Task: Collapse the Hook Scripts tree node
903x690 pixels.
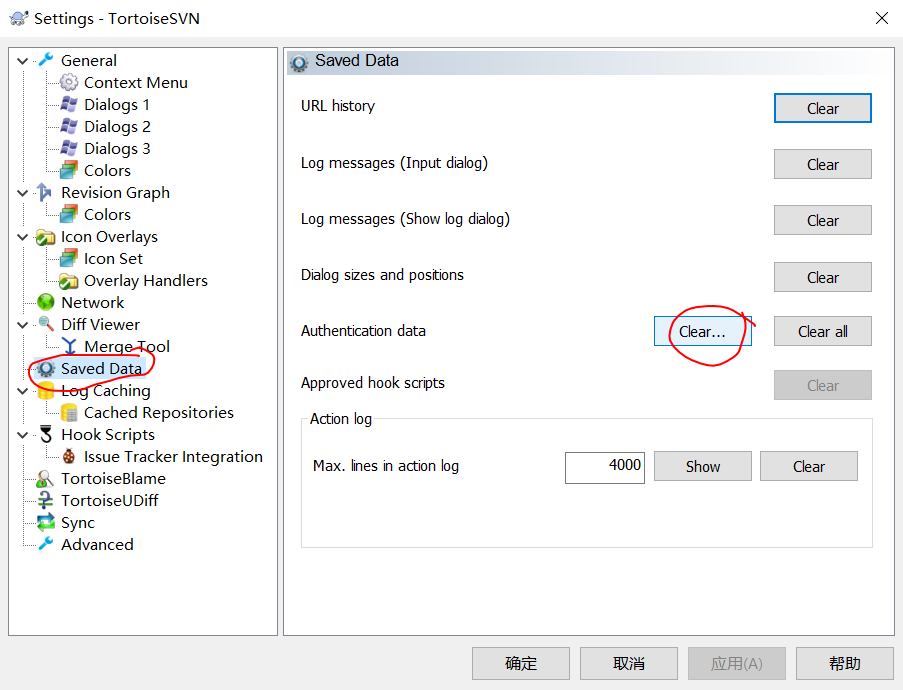Action: [x=23, y=434]
